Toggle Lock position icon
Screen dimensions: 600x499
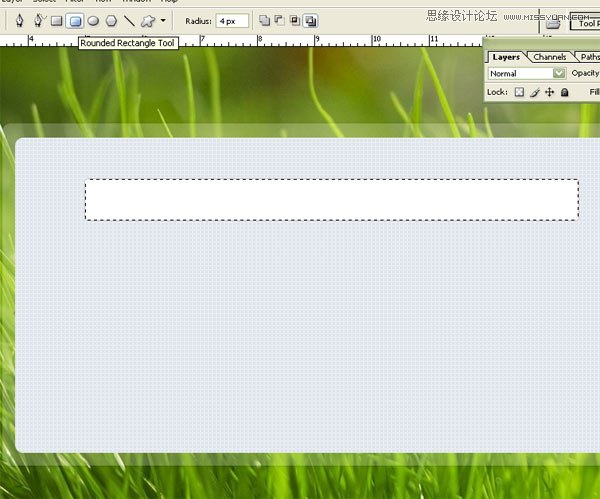pos(549,92)
